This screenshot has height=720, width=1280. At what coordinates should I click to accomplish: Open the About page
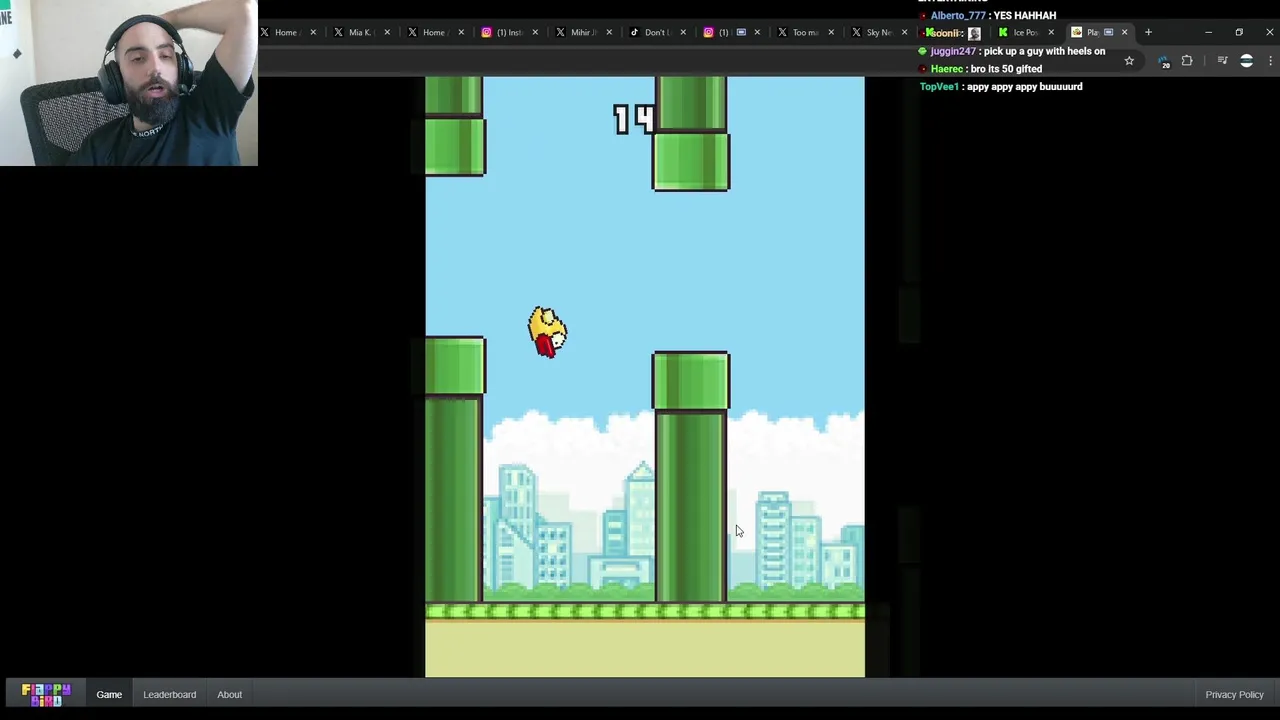pos(229,695)
